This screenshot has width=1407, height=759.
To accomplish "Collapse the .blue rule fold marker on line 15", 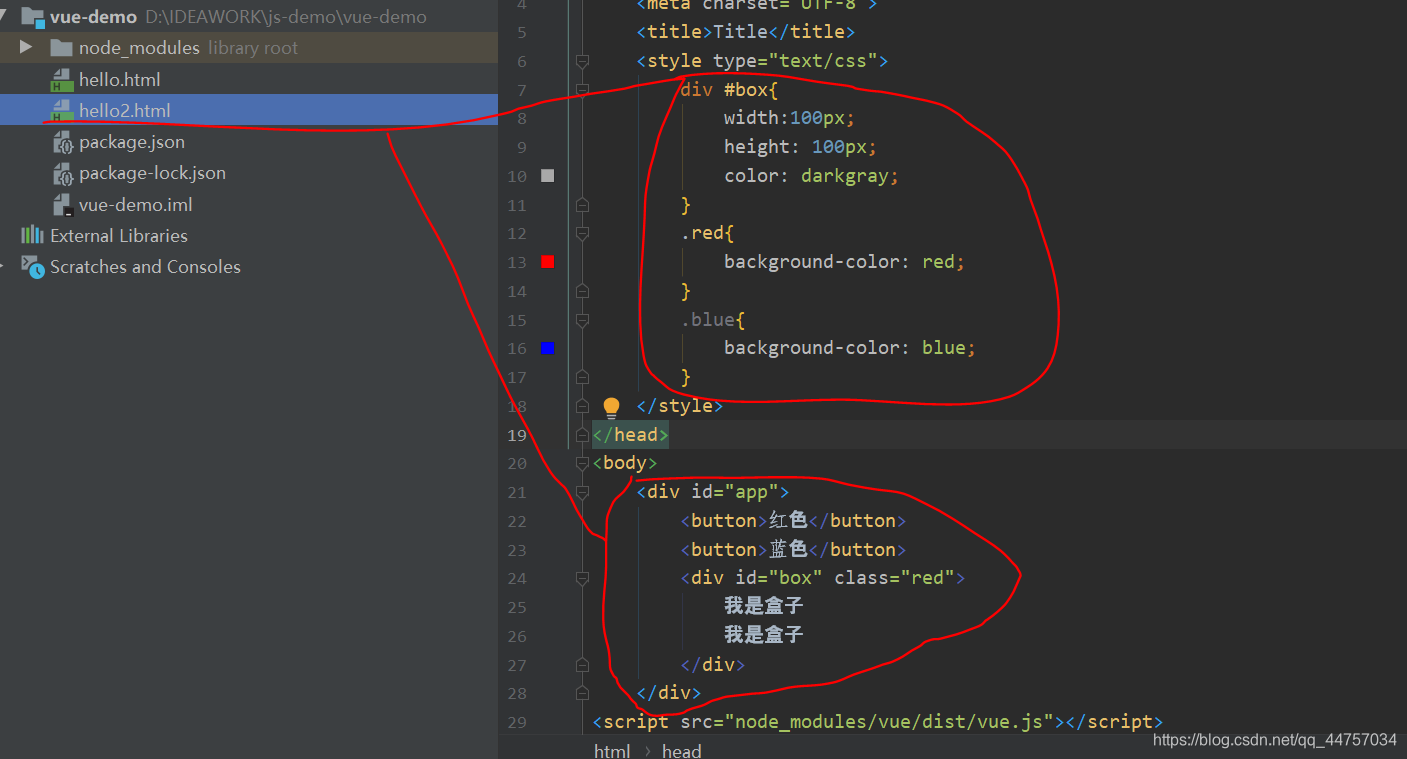I will (582, 320).
